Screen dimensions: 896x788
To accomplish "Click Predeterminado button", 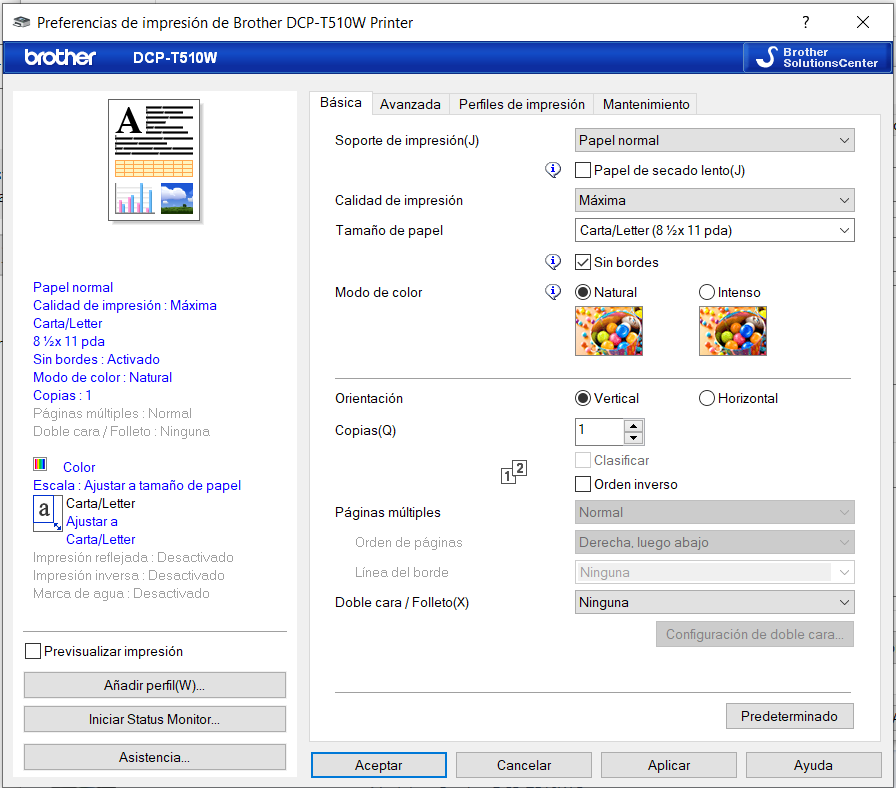I will tap(790, 716).
